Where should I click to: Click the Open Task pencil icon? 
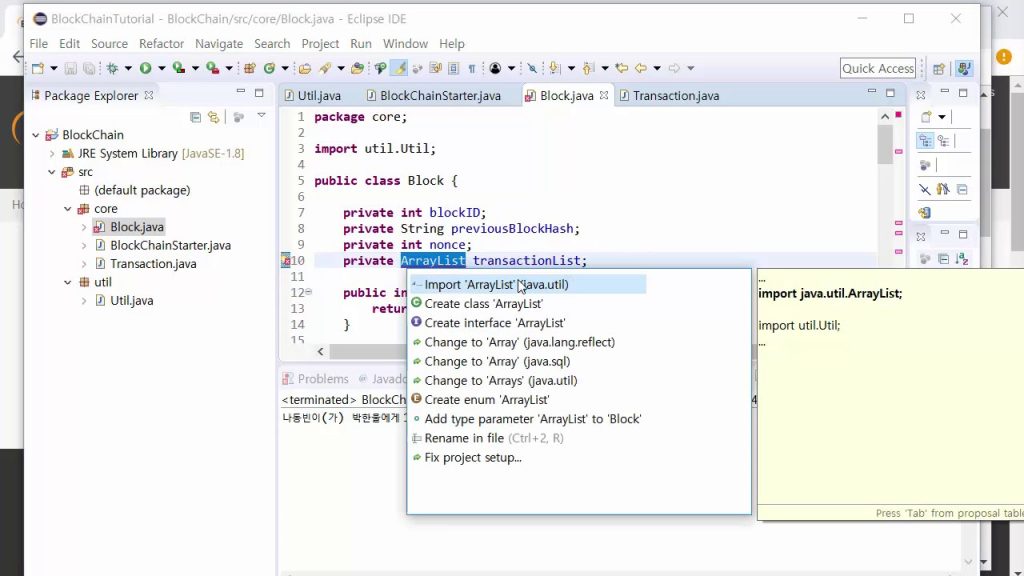[x=325, y=68]
